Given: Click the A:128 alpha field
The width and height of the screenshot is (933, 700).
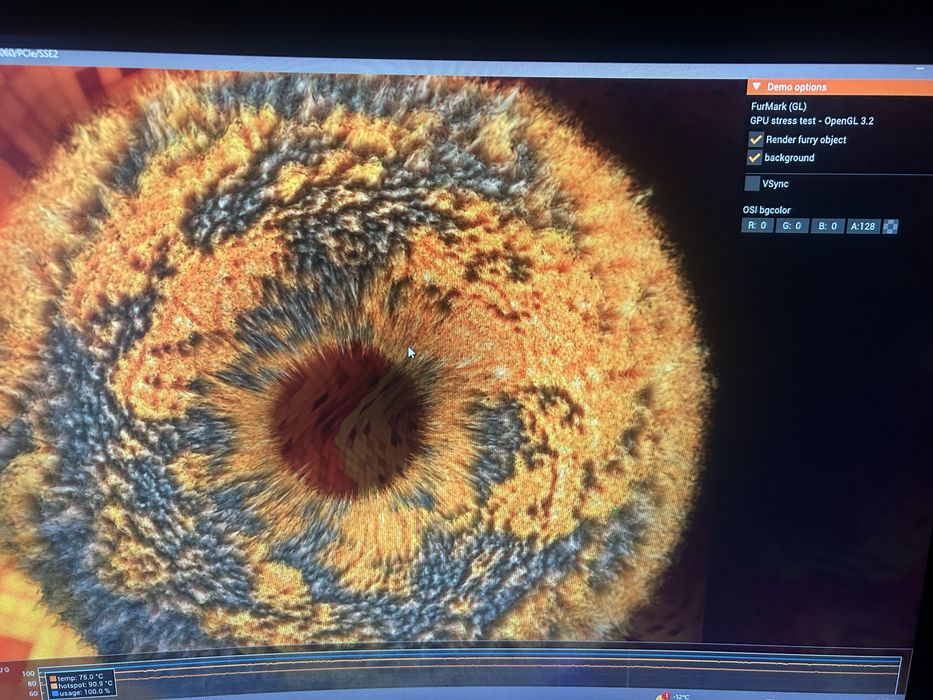Looking at the screenshot, I should (x=863, y=226).
